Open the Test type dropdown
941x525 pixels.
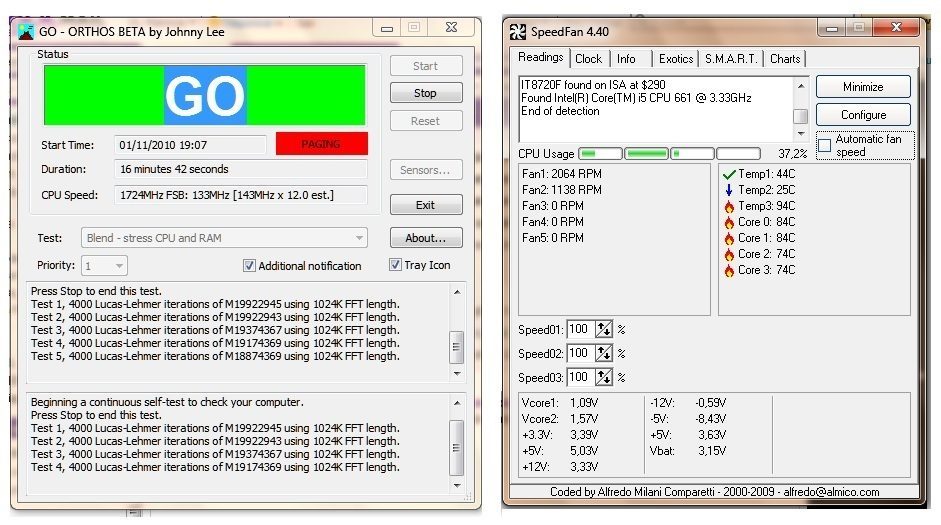tap(224, 238)
